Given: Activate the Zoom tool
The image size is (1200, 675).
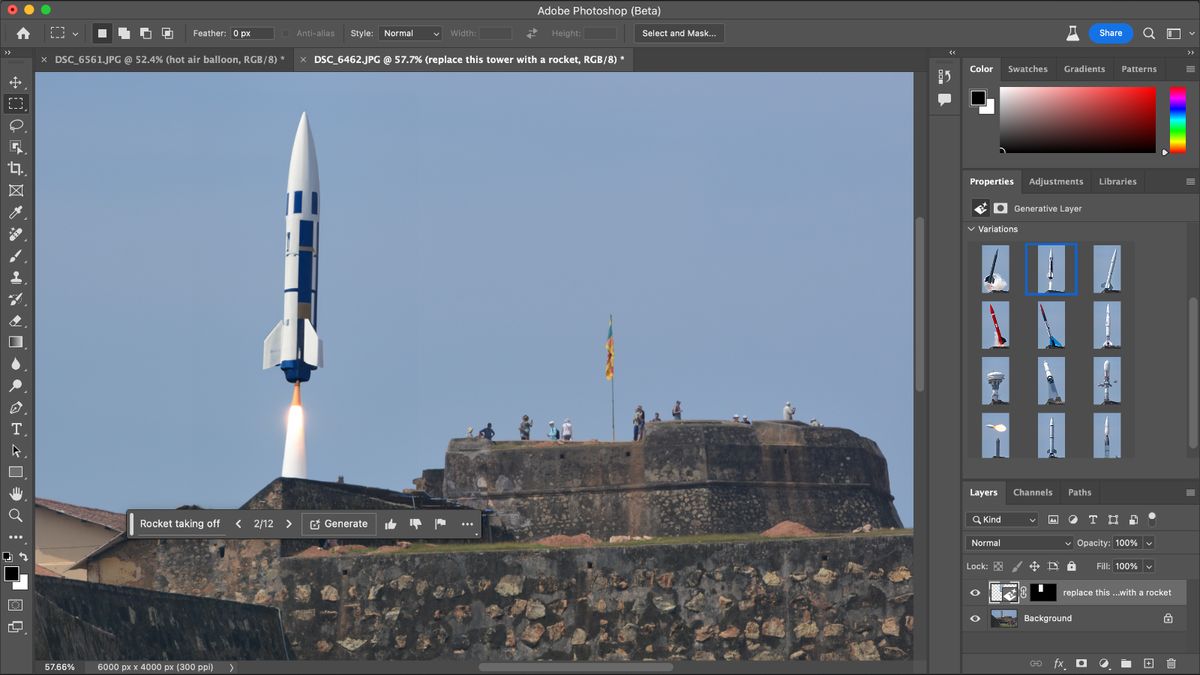Looking at the screenshot, I should pyautogui.click(x=16, y=516).
